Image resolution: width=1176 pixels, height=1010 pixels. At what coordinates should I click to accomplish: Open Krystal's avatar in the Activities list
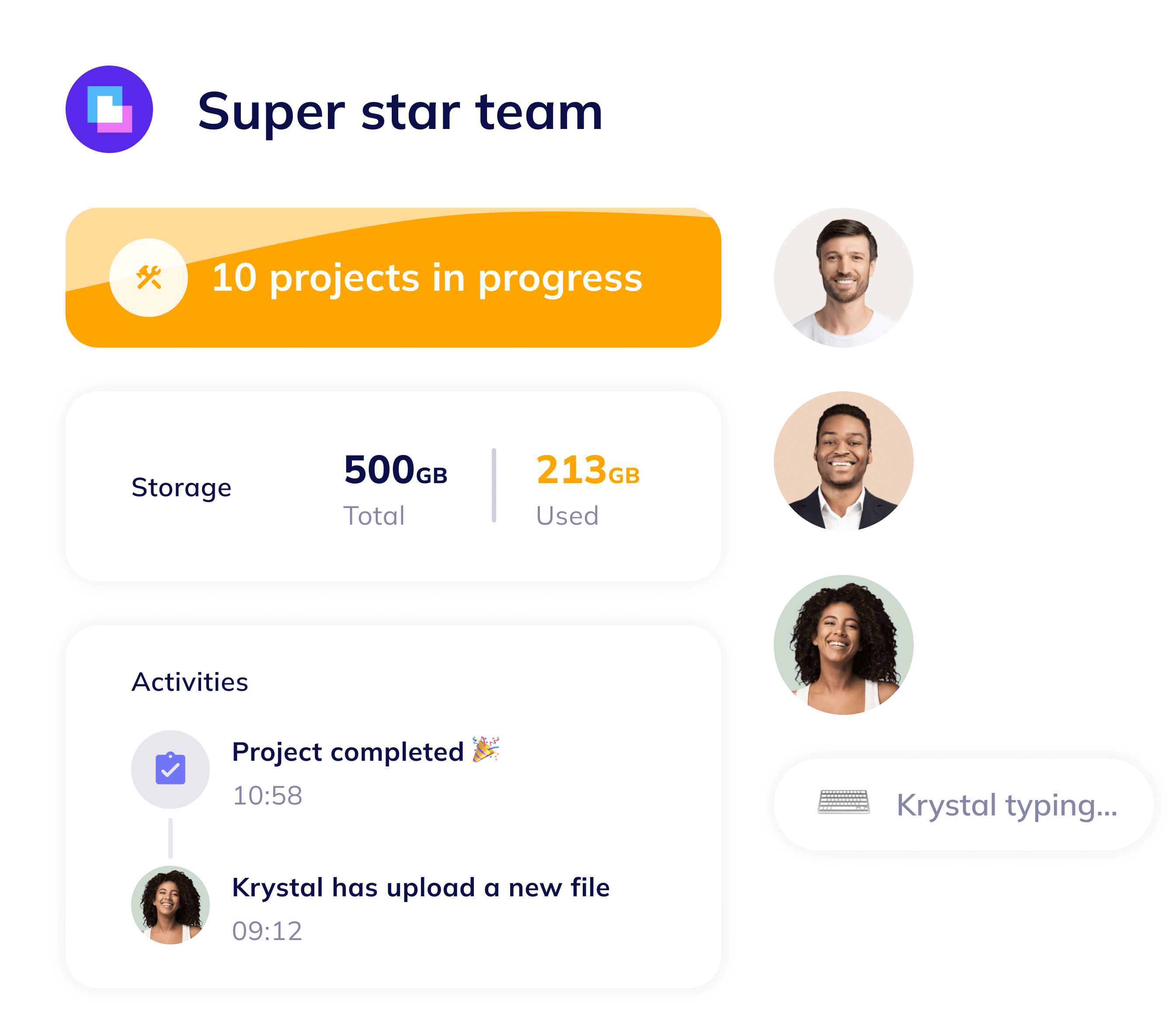(x=170, y=905)
